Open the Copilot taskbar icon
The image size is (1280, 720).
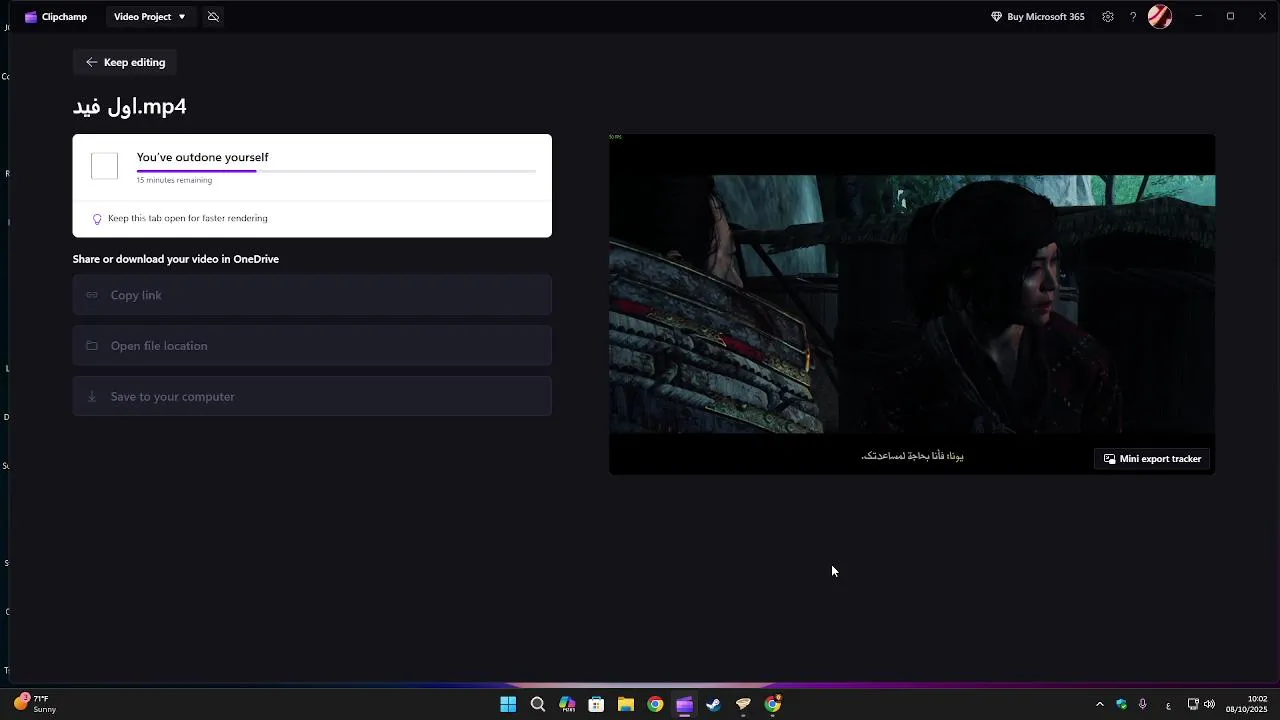567,704
